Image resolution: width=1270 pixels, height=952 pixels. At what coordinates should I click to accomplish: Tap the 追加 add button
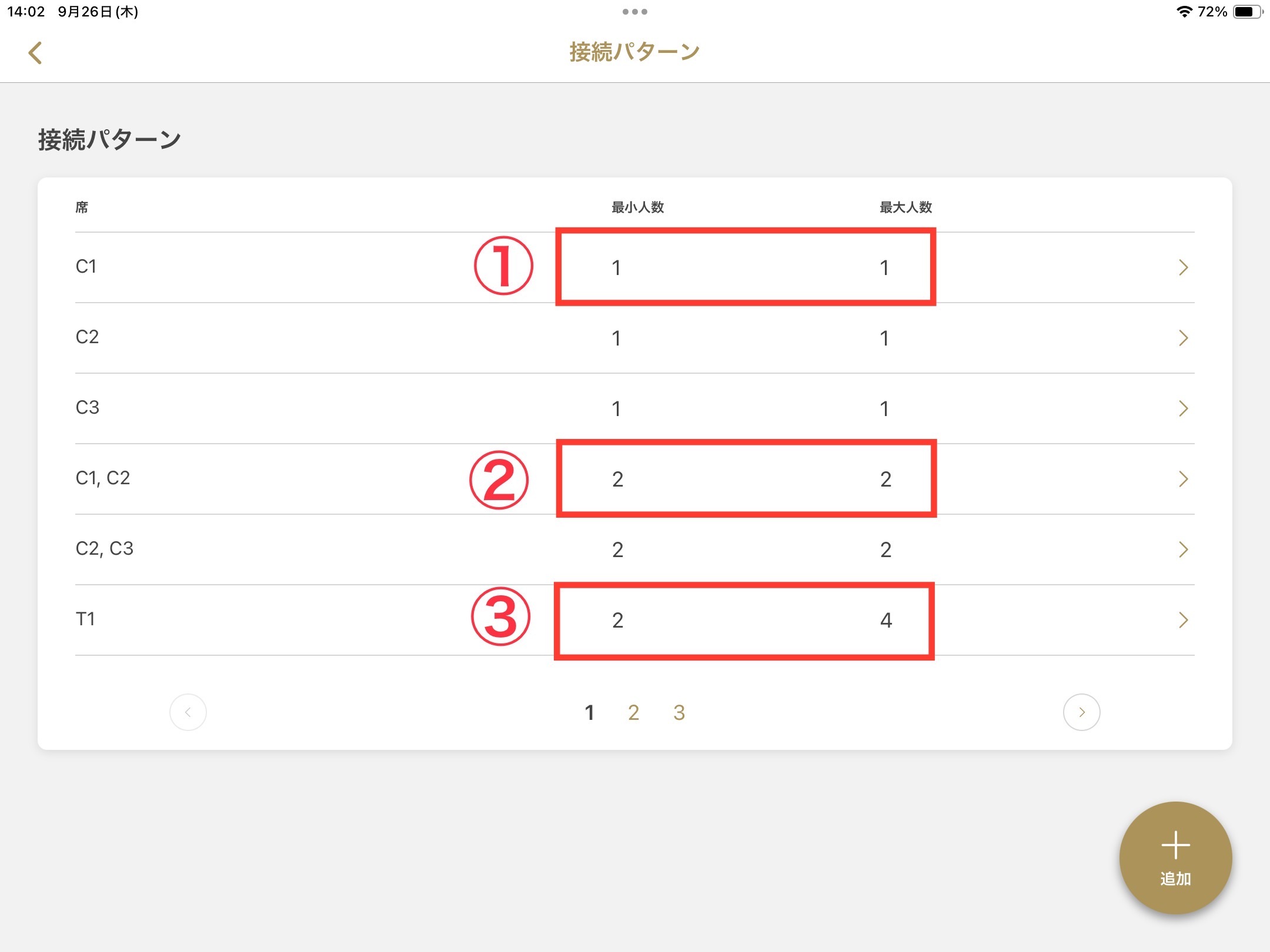(1175, 858)
